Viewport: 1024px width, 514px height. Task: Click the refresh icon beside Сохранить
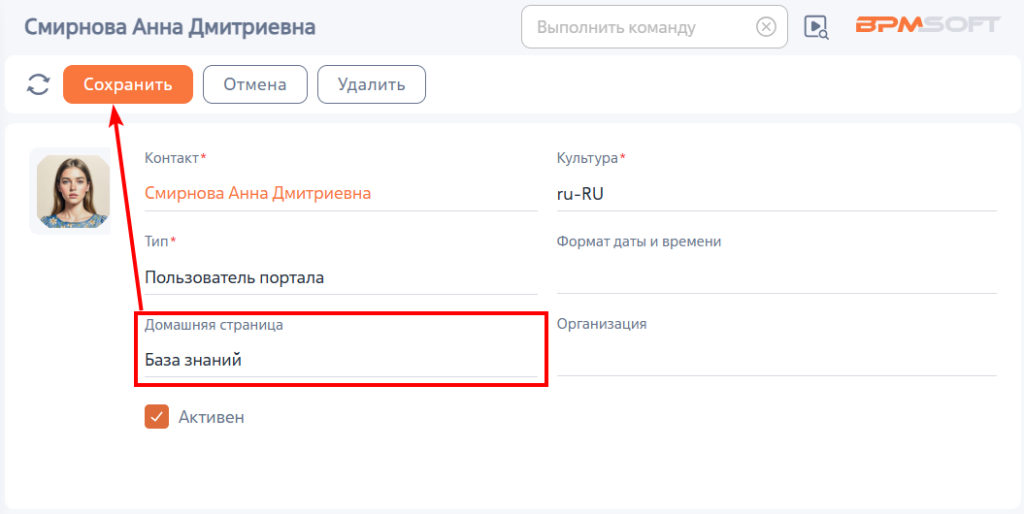pyautogui.click(x=39, y=84)
